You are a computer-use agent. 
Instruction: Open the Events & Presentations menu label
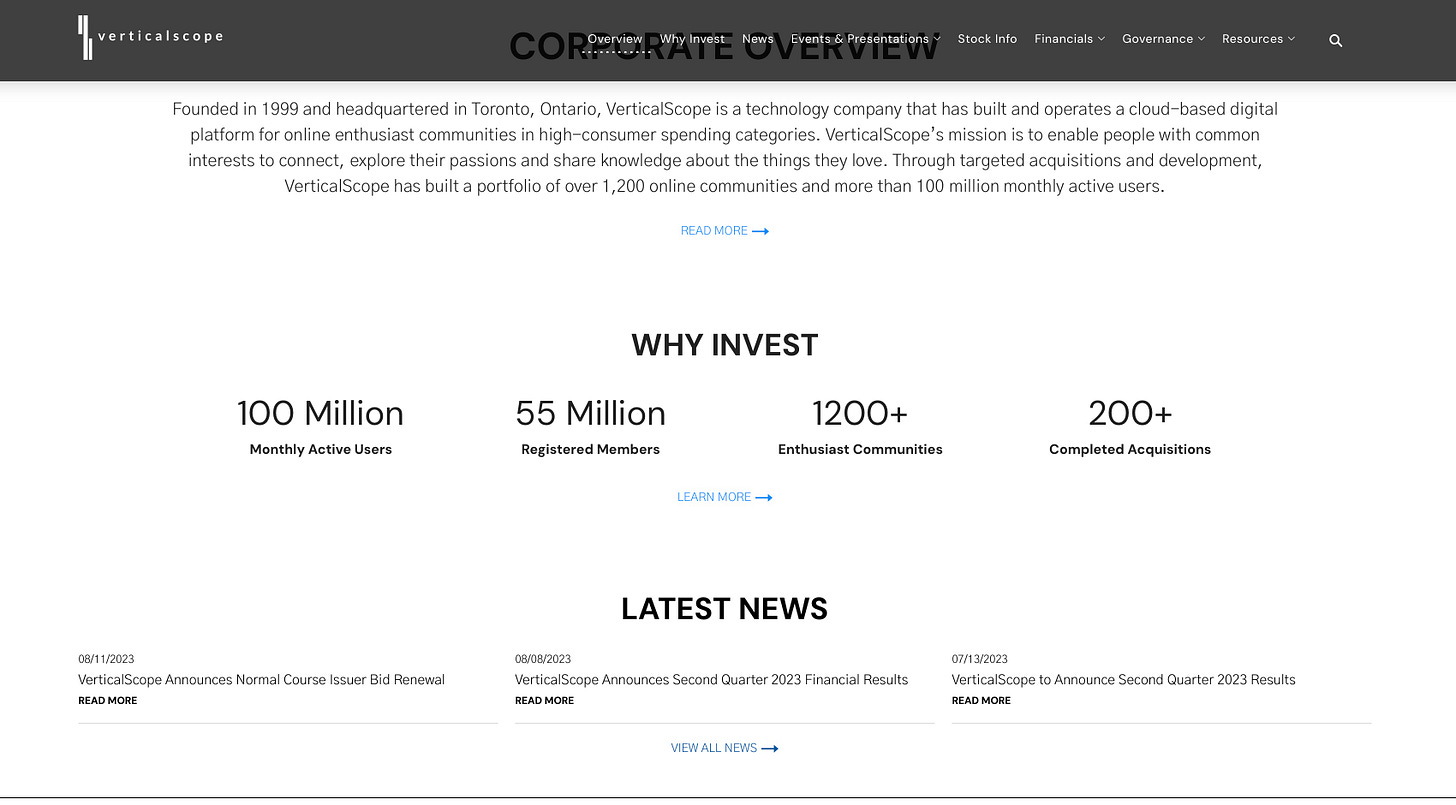(x=860, y=39)
